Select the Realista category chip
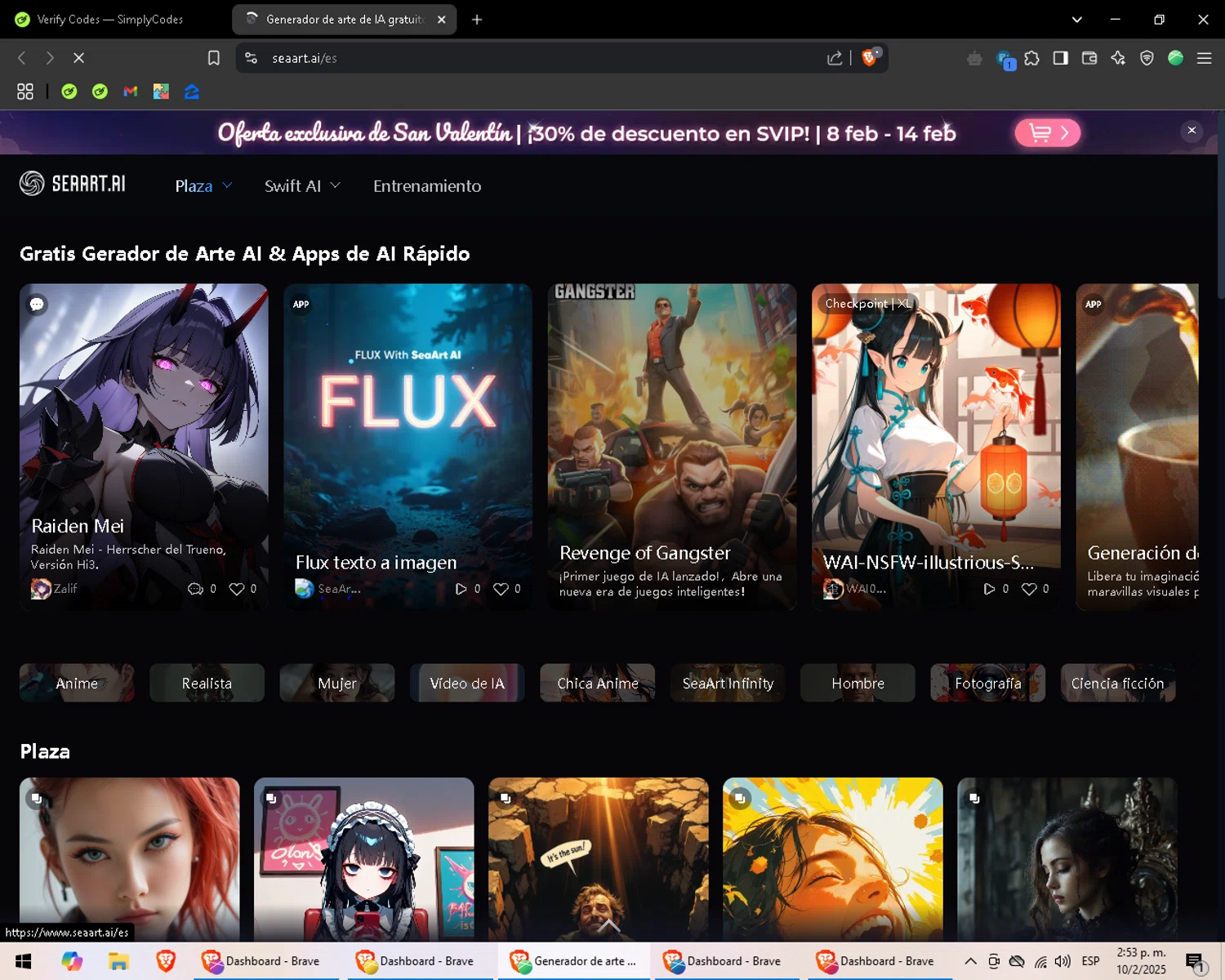This screenshot has height=980, width=1225. point(207,683)
